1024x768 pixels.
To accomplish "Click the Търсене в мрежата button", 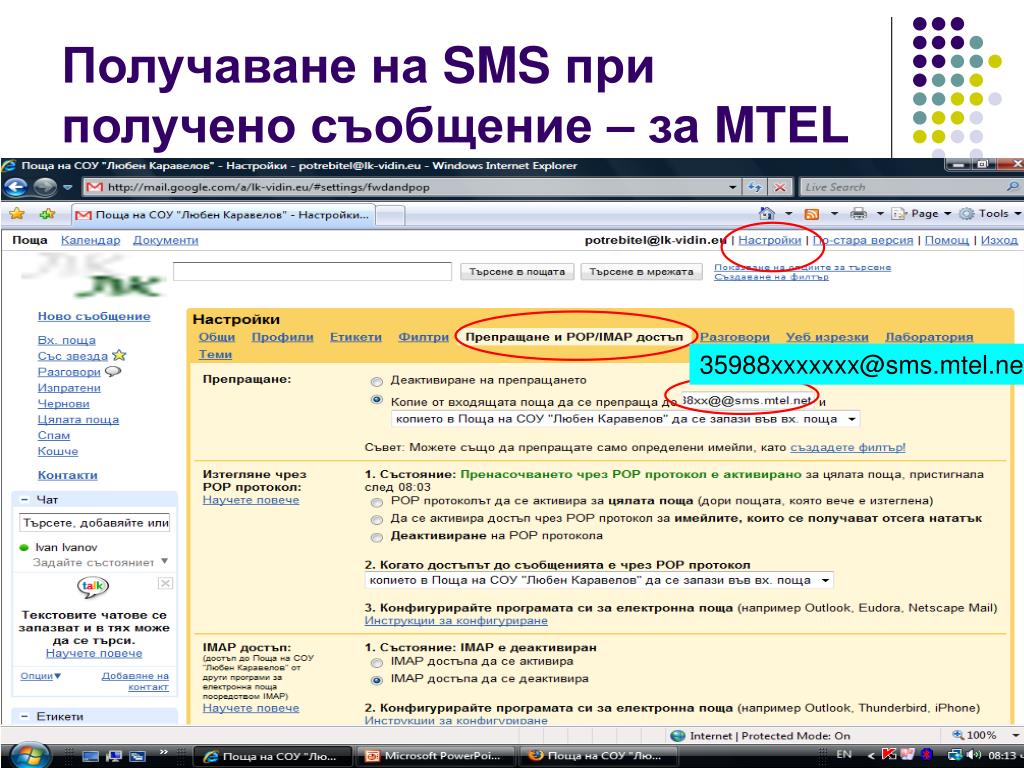I will click(641, 272).
